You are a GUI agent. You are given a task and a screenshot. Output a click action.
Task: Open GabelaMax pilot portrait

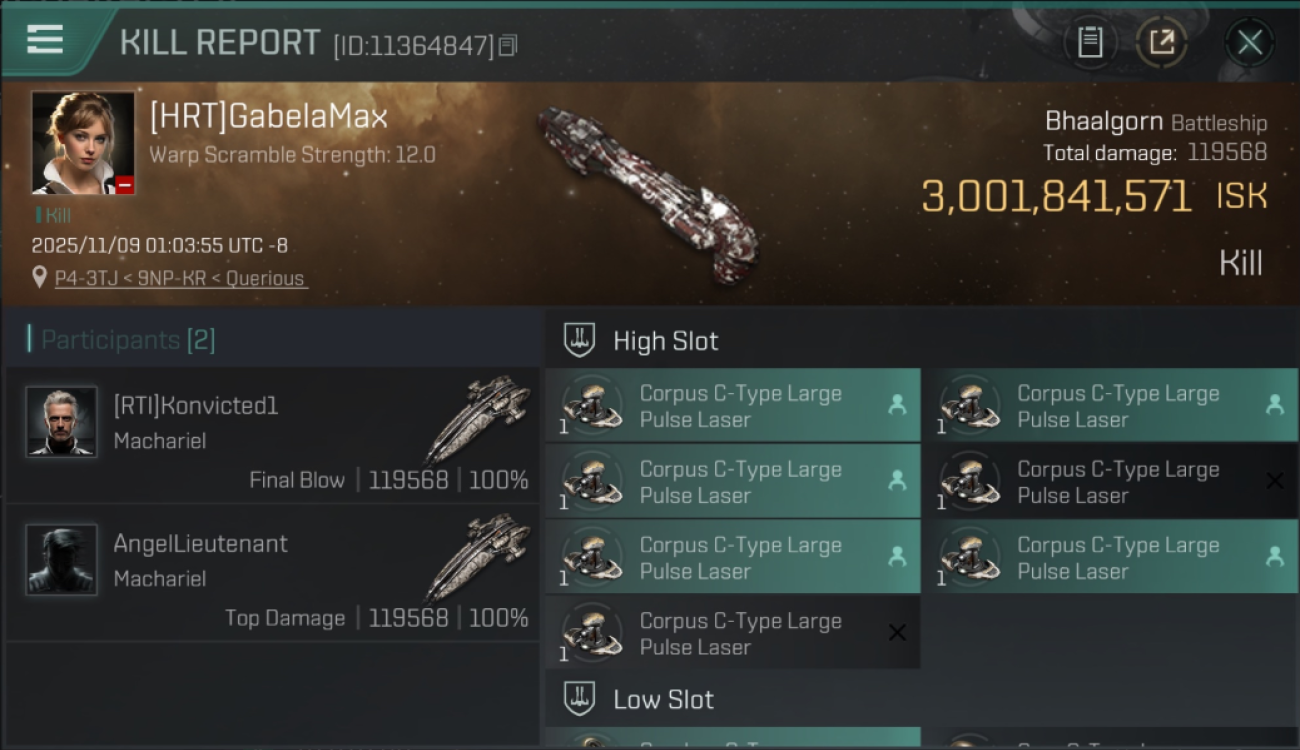point(83,143)
